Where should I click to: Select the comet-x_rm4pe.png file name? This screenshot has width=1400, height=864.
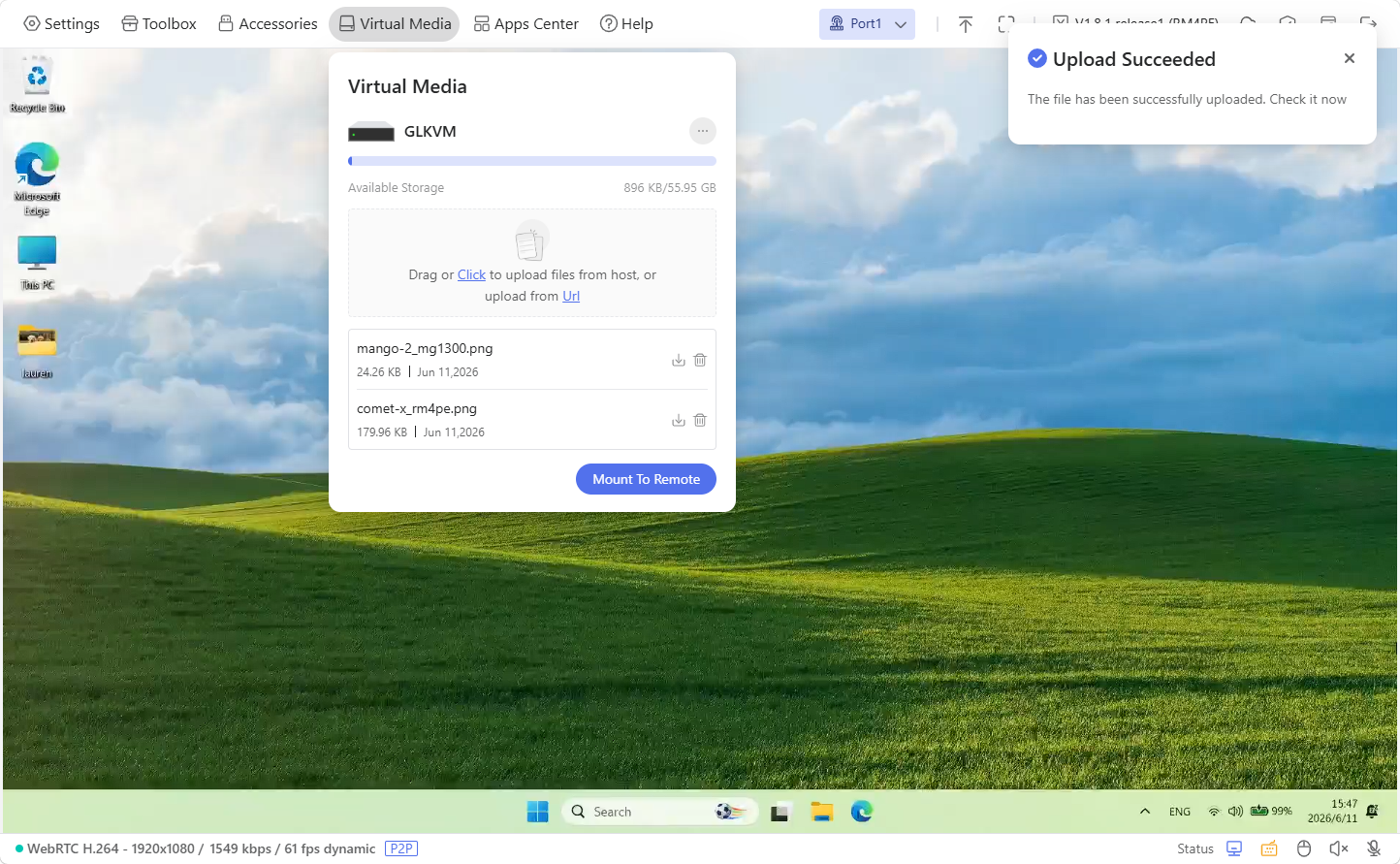(417, 408)
